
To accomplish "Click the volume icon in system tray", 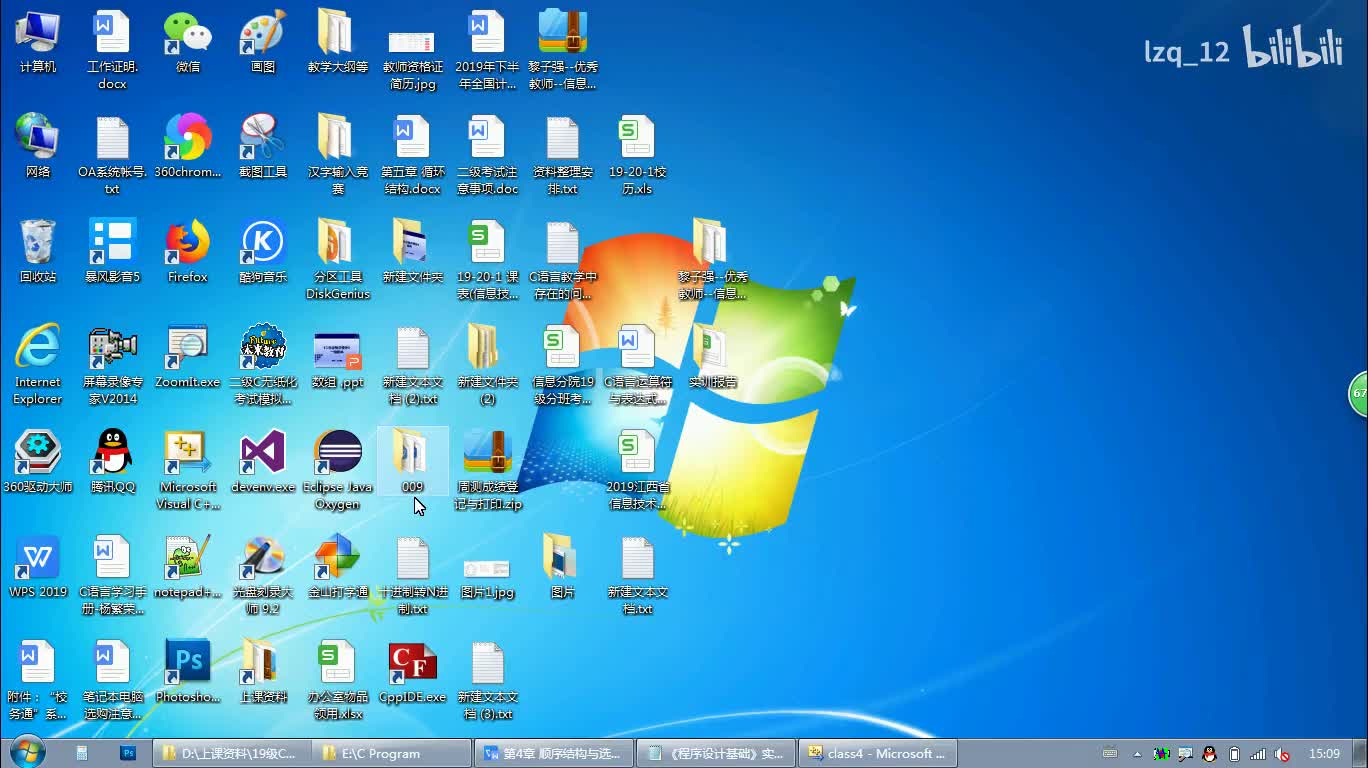I will tap(1282, 754).
